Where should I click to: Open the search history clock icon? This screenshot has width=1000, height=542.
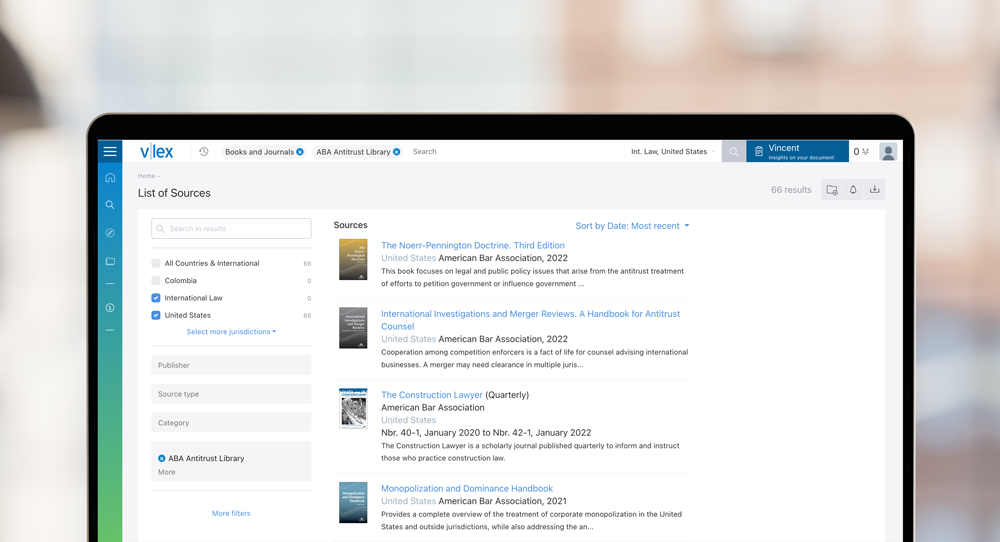pyautogui.click(x=203, y=152)
